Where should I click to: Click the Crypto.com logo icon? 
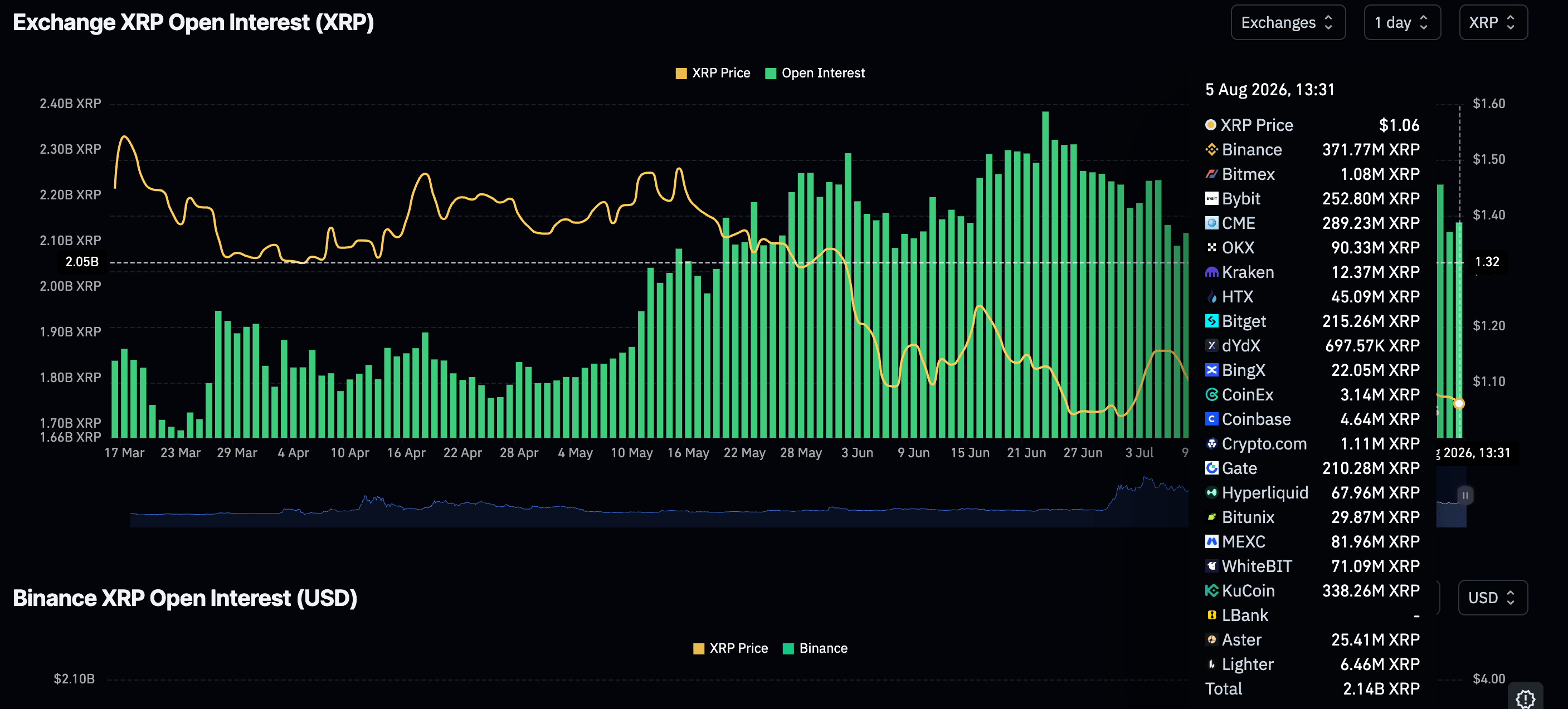click(x=1211, y=444)
